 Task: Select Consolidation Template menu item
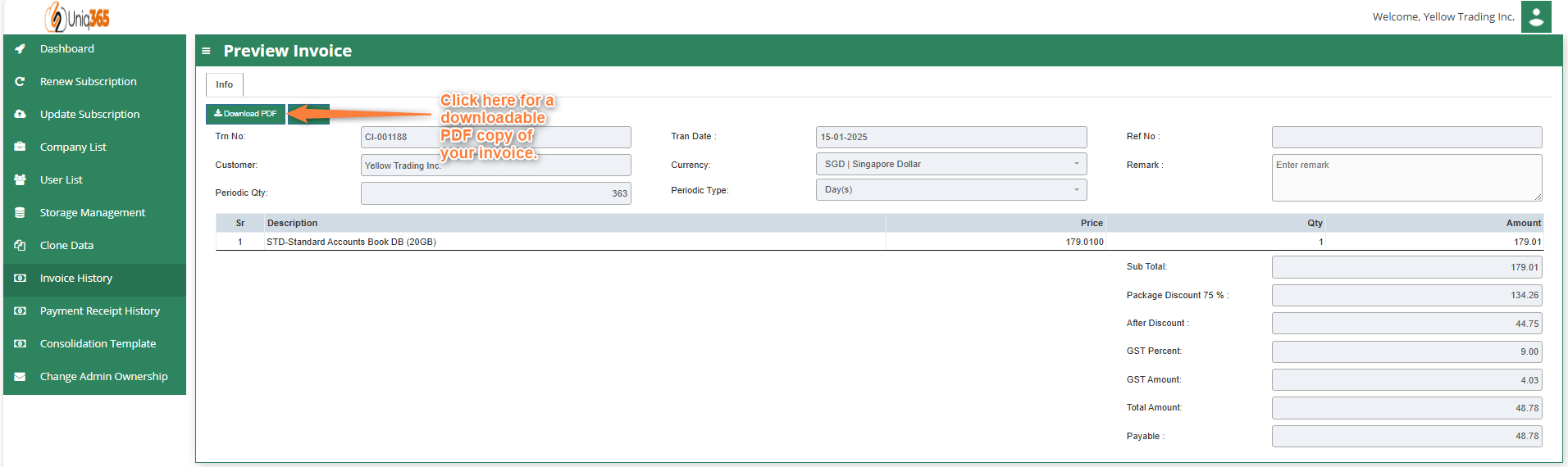click(98, 344)
